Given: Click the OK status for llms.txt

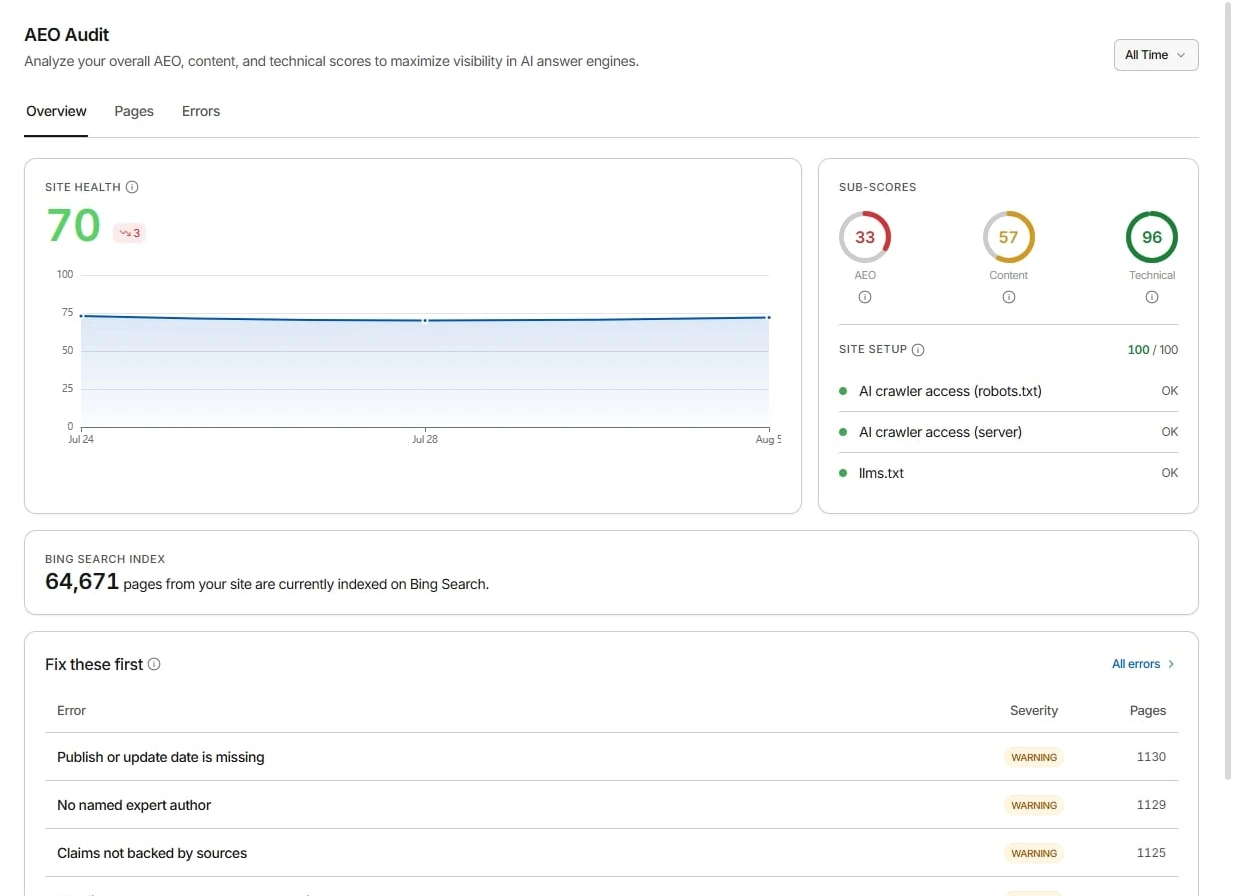Looking at the screenshot, I should (x=1169, y=473).
